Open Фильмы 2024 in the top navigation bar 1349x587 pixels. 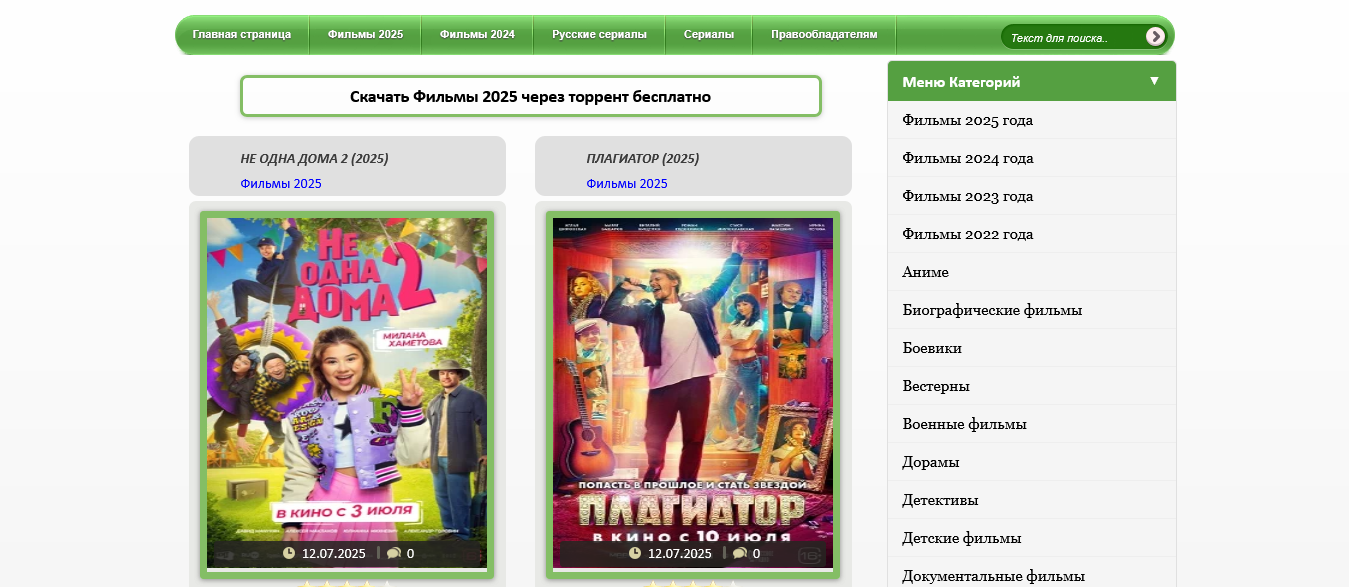[477, 34]
